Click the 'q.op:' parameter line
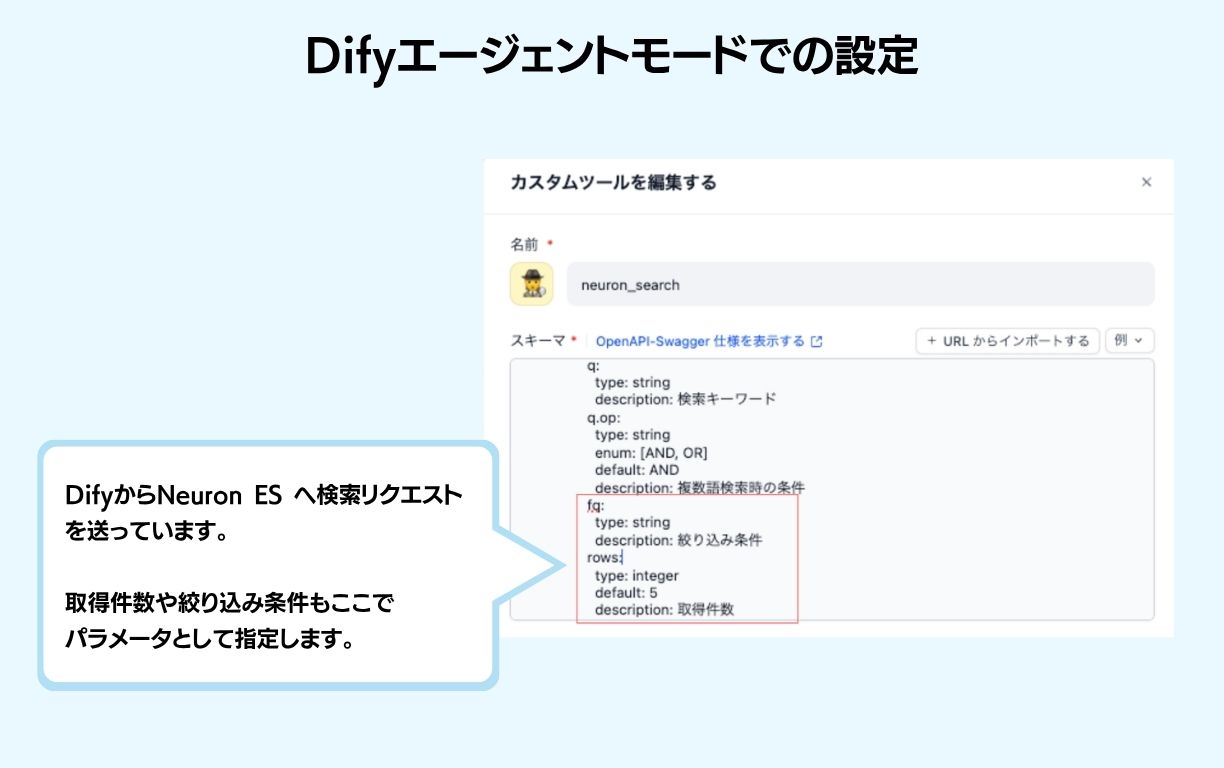This screenshot has height=768, width=1224. [604, 417]
